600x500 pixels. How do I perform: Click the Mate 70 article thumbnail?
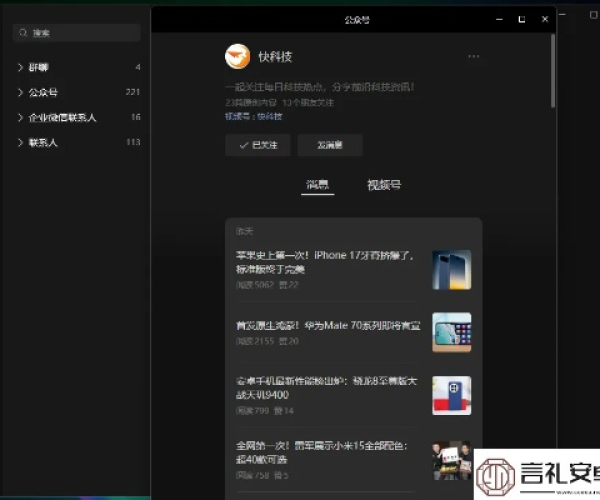pos(452,332)
